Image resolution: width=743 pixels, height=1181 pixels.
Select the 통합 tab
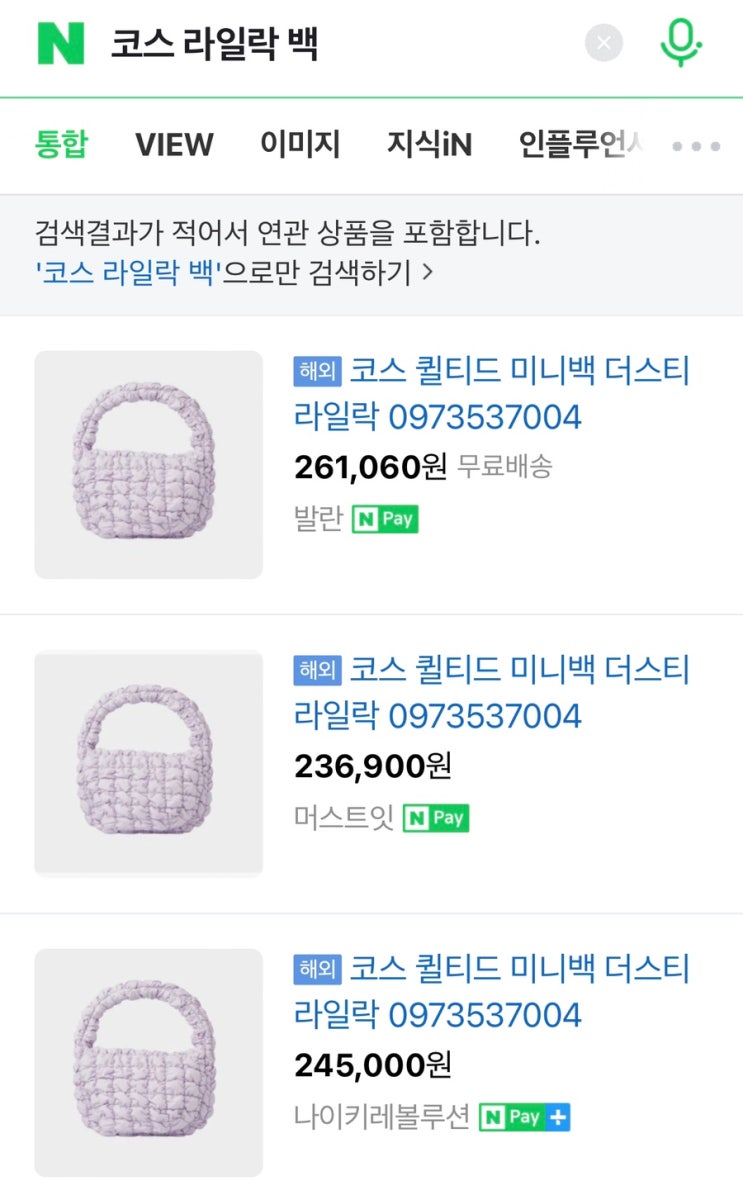click(x=61, y=145)
